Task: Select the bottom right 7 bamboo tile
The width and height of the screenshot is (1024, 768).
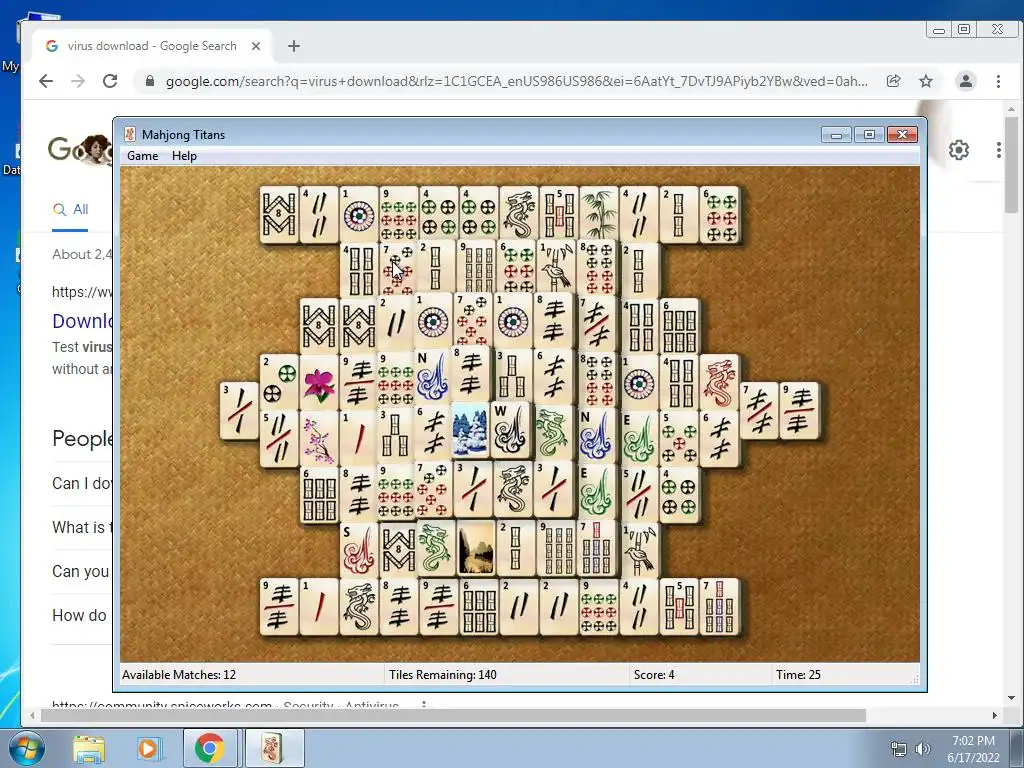Action: pos(719,607)
